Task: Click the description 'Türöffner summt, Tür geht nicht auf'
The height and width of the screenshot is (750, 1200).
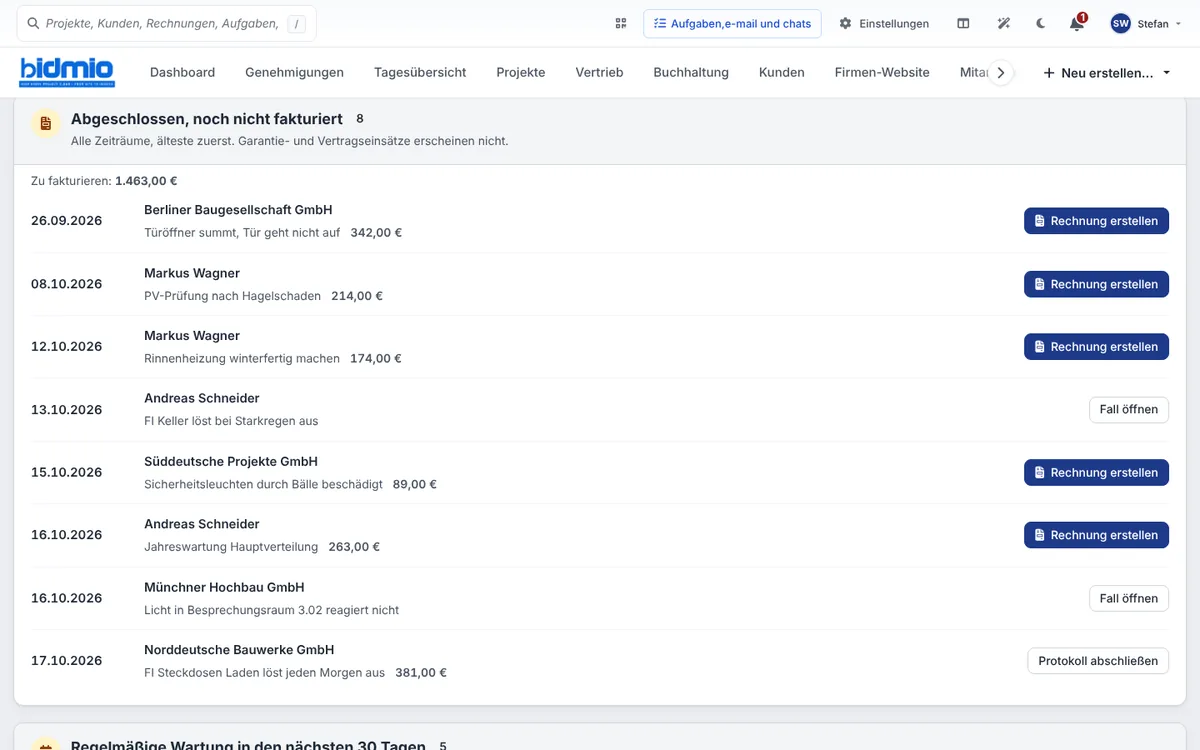Action: pos(242,233)
